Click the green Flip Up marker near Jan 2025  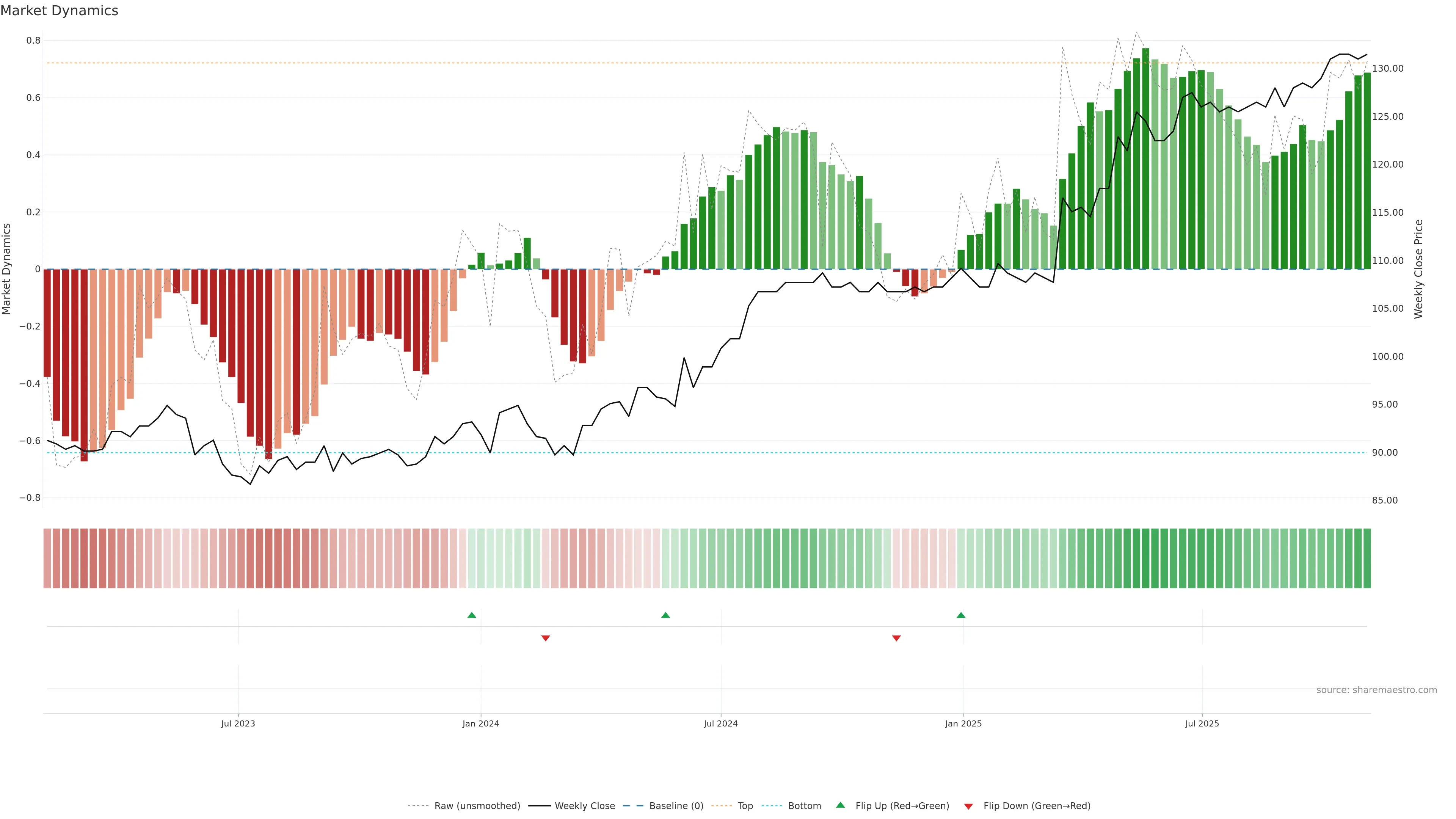pyautogui.click(x=960, y=615)
